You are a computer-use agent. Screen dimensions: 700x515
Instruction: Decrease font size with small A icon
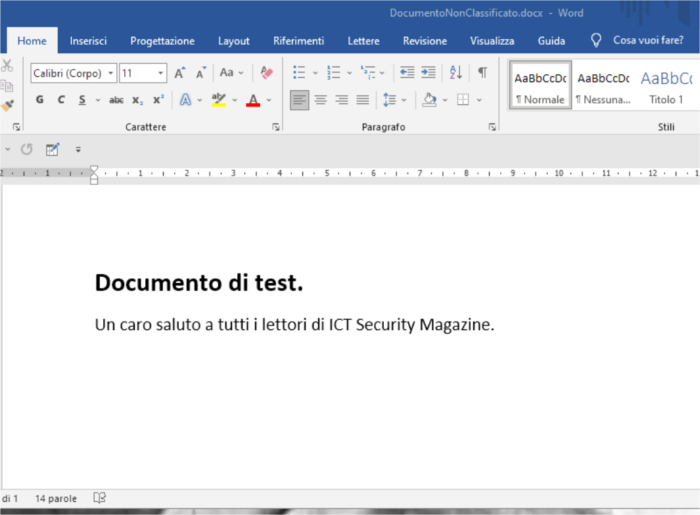(x=201, y=73)
